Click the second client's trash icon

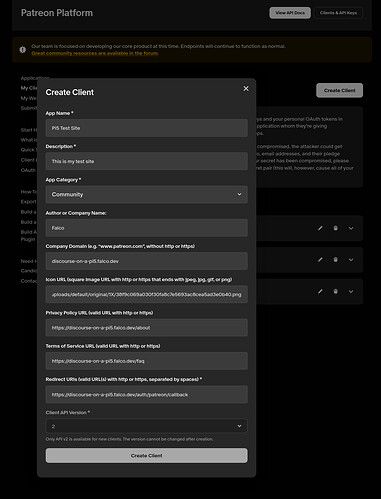336,260
